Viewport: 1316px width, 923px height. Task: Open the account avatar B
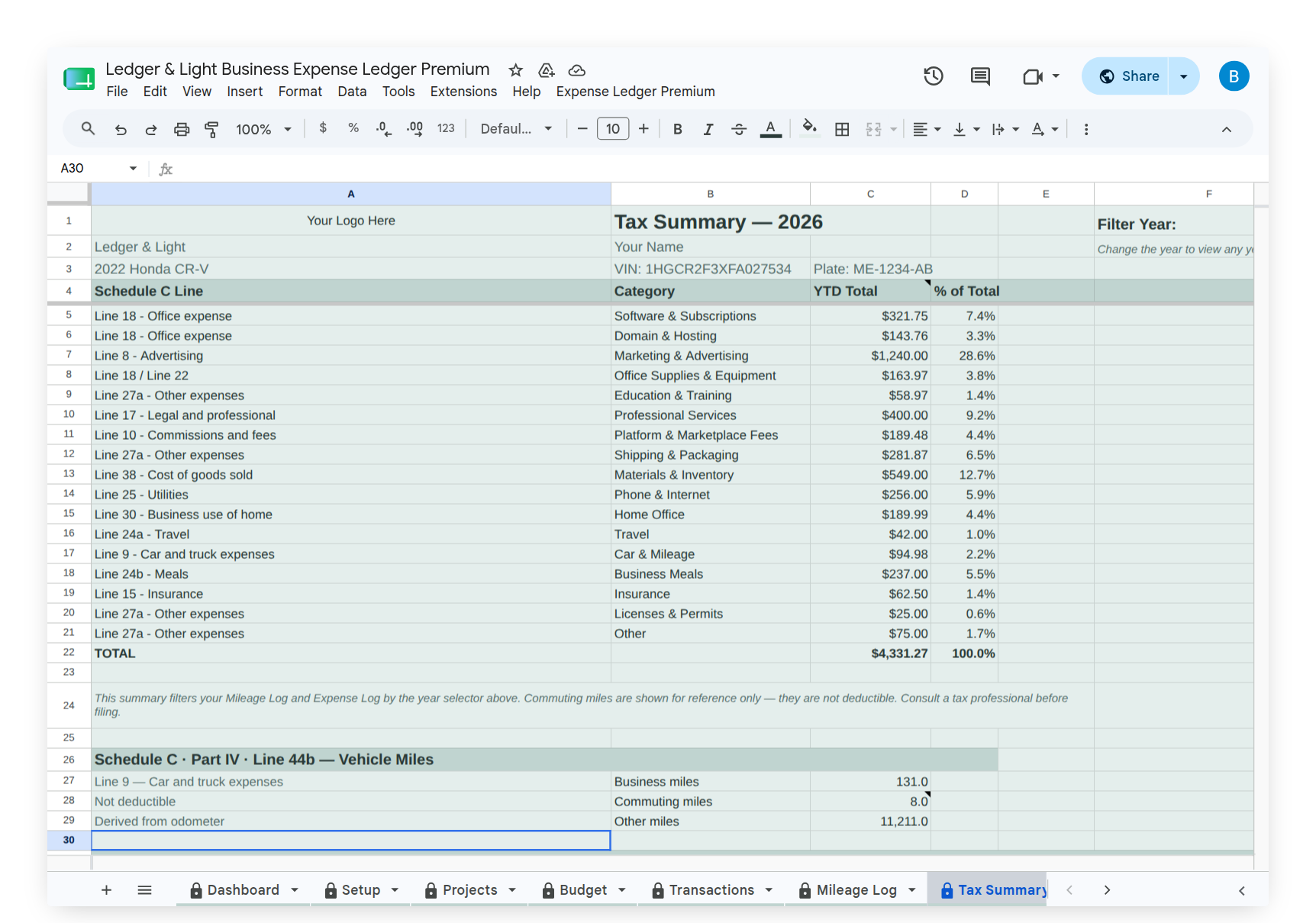[1234, 76]
